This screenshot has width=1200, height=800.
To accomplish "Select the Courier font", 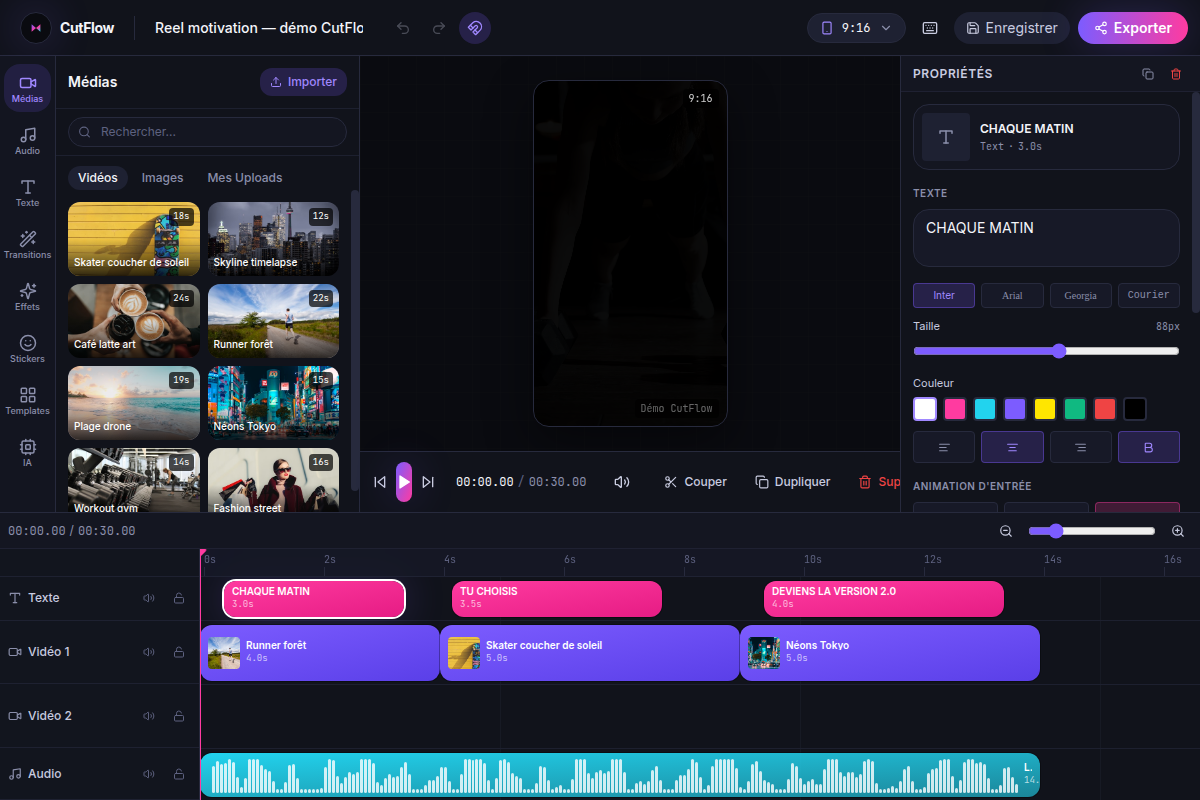I will click(1149, 295).
